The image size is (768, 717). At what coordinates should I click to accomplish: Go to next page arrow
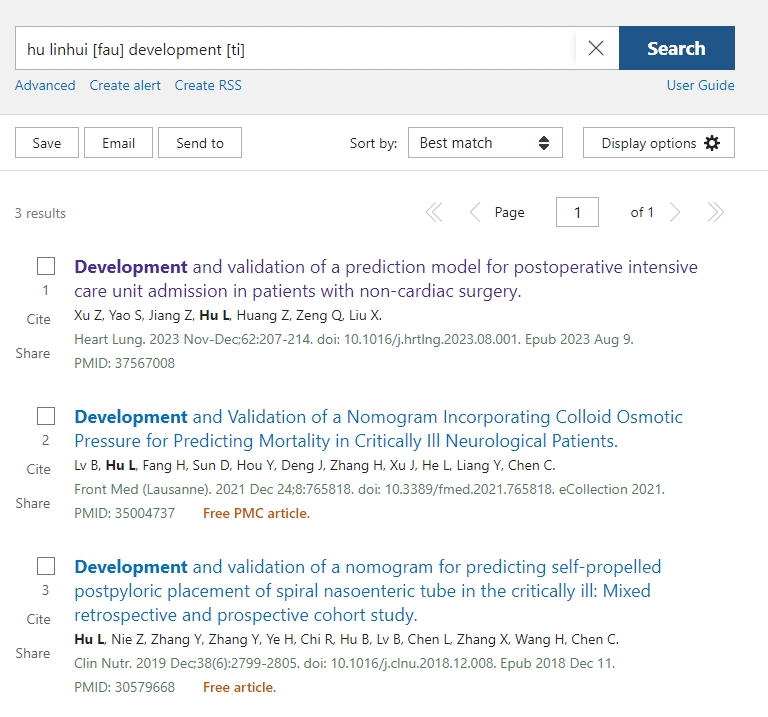[675, 213]
